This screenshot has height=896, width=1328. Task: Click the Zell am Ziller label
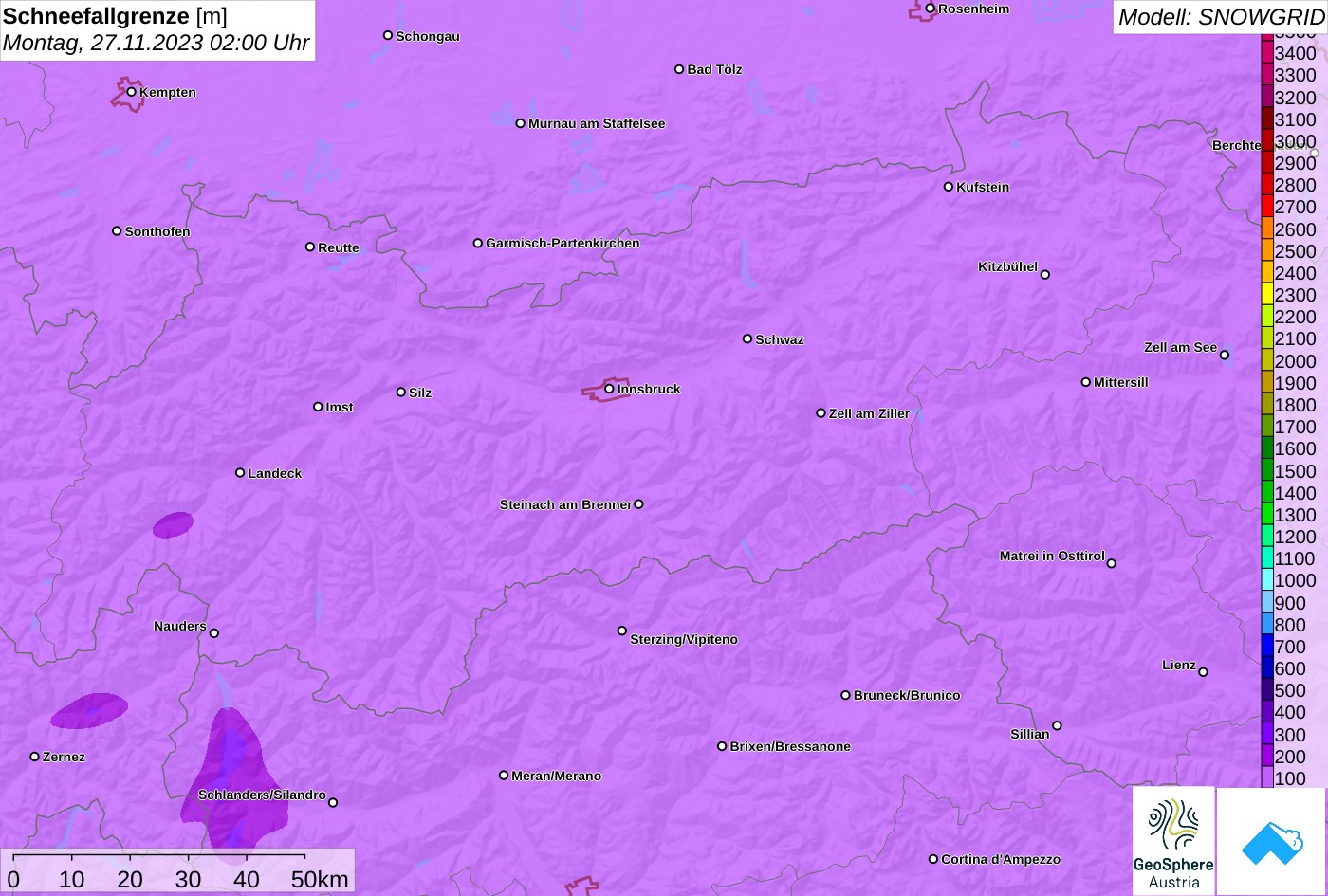coord(869,413)
